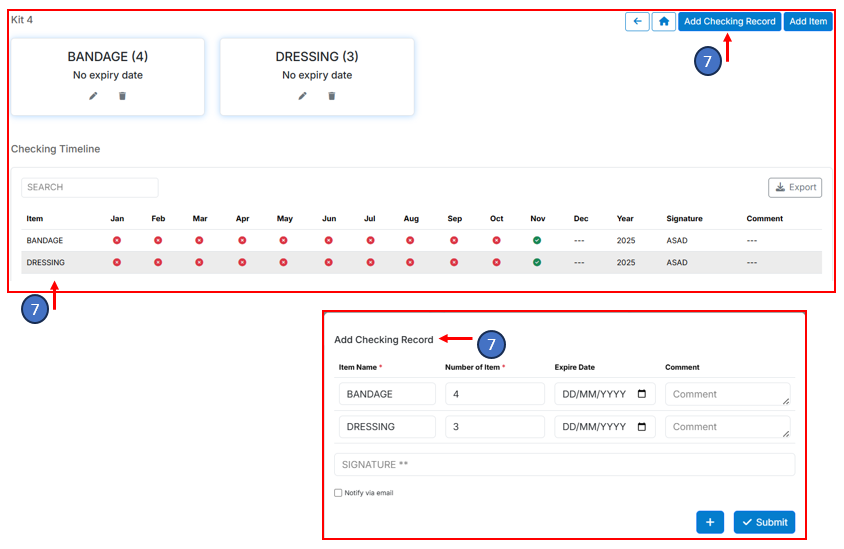Image resolution: width=844 pixels, height=549 pixels.
Task: Edit the DRESSING card with pencil icon
Action: tap(303, 96)
